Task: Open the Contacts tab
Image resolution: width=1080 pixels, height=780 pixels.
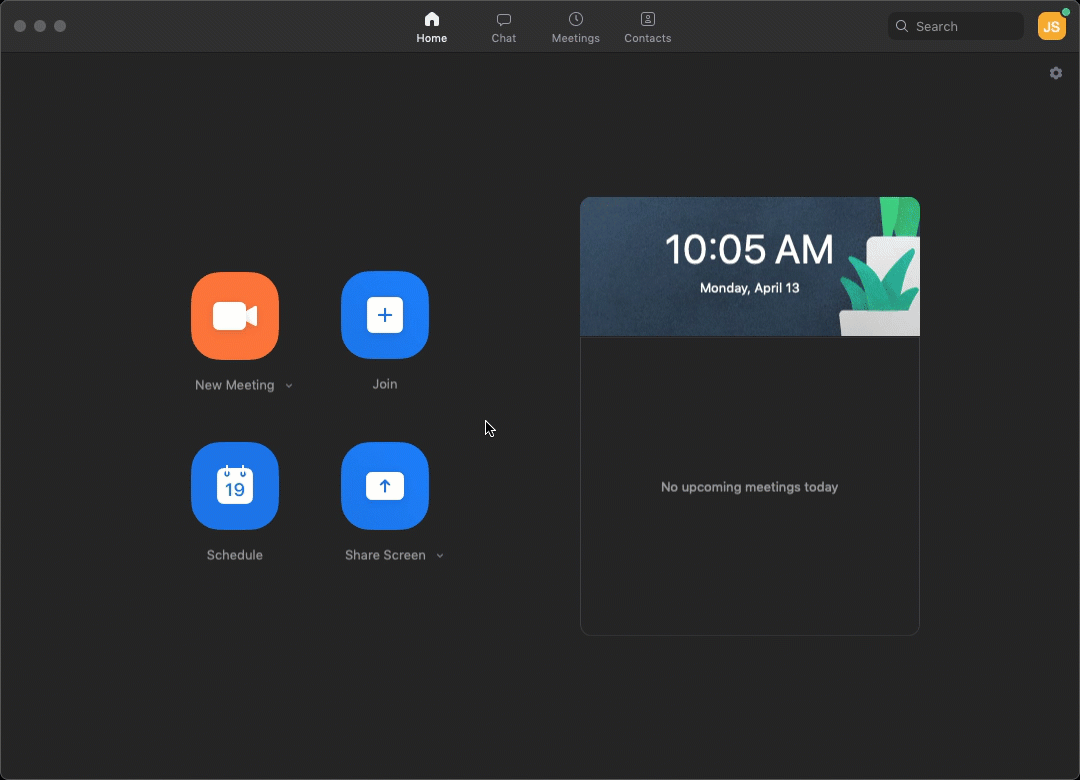Action: pos(648,27)
